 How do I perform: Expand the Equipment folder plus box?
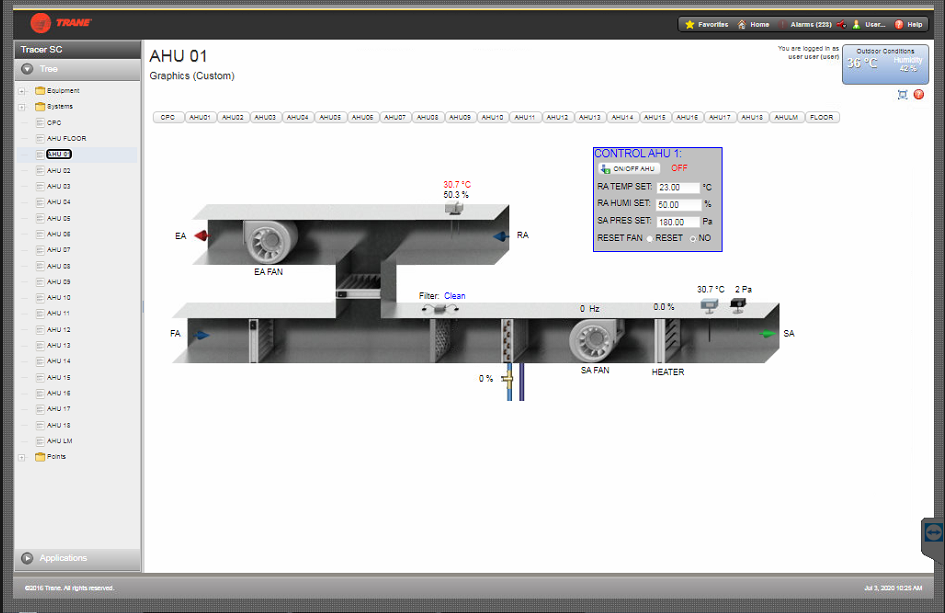22,91
